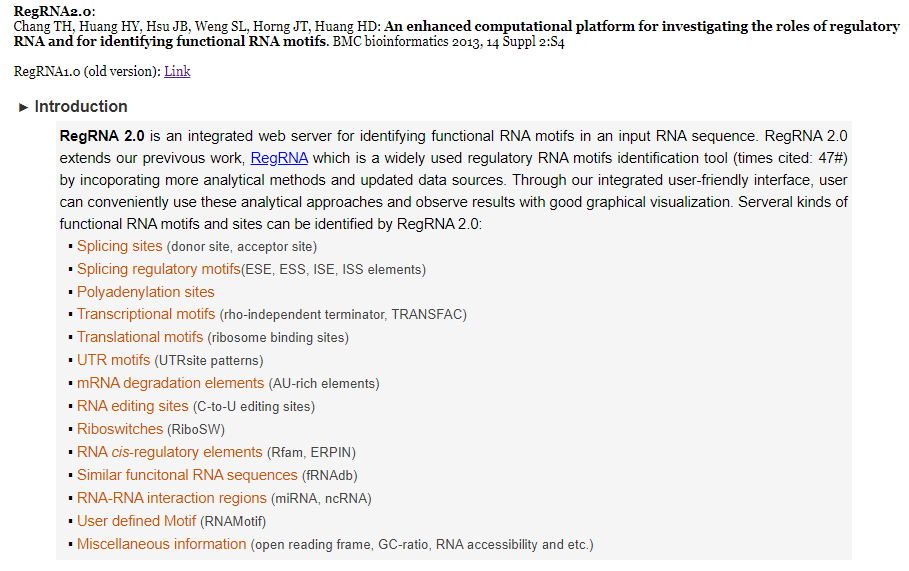Open RNA-RNA interaction regions entry

(171, 498)
